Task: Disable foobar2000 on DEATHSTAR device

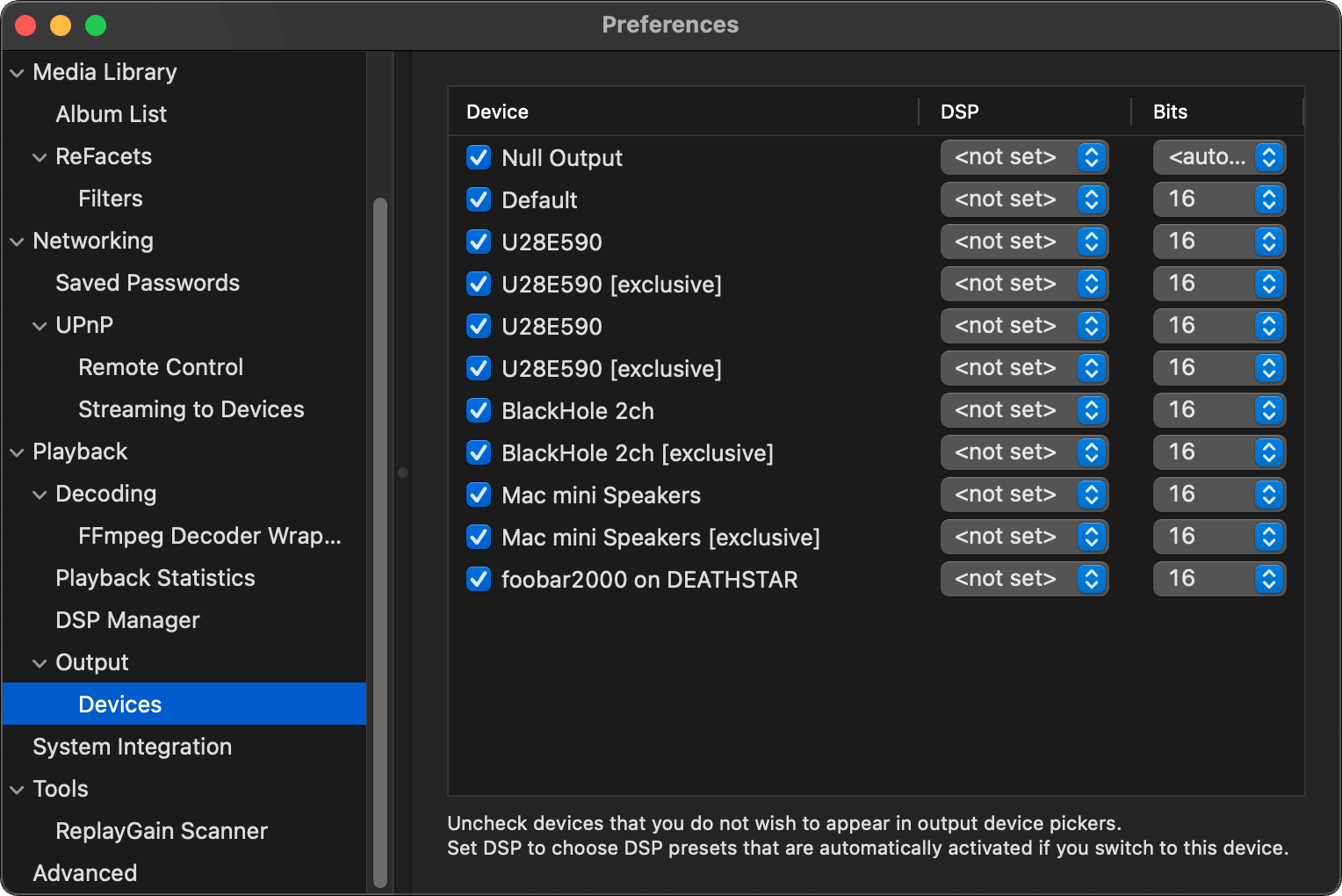Action: click(479, 580)
